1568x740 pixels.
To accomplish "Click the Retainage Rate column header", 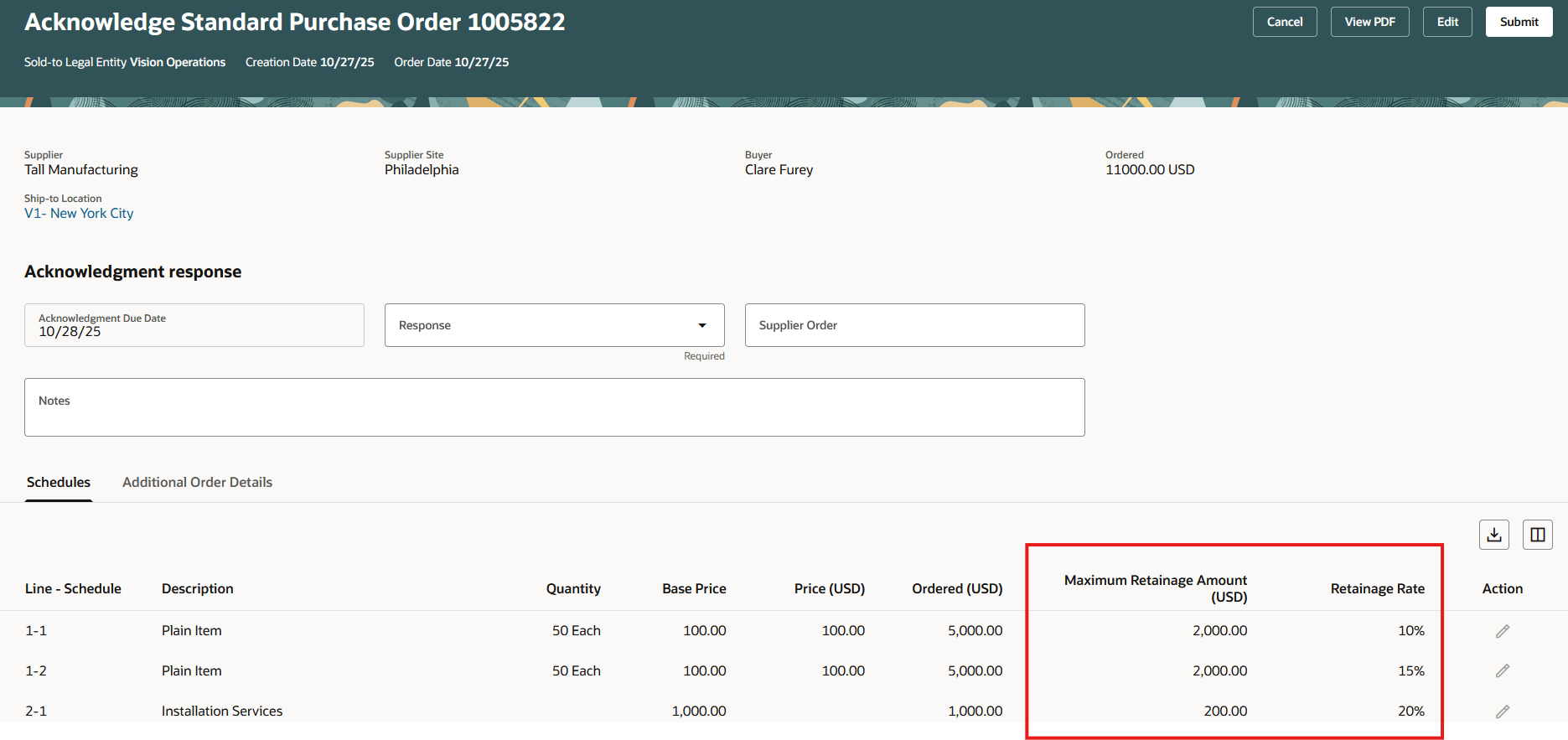I will [1378, 588].
